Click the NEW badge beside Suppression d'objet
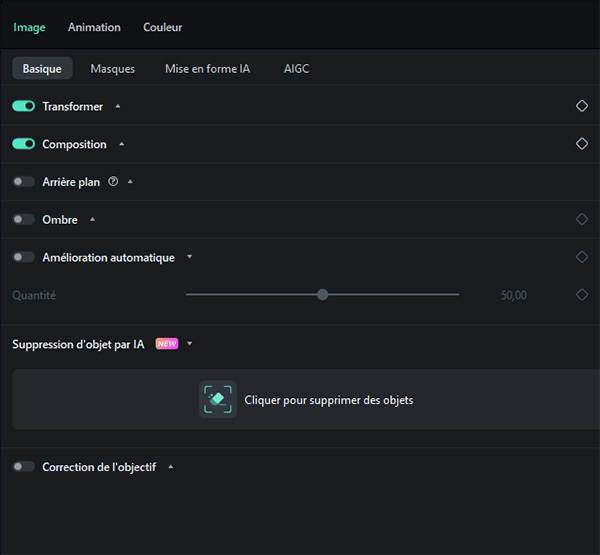 click(166, 344)
